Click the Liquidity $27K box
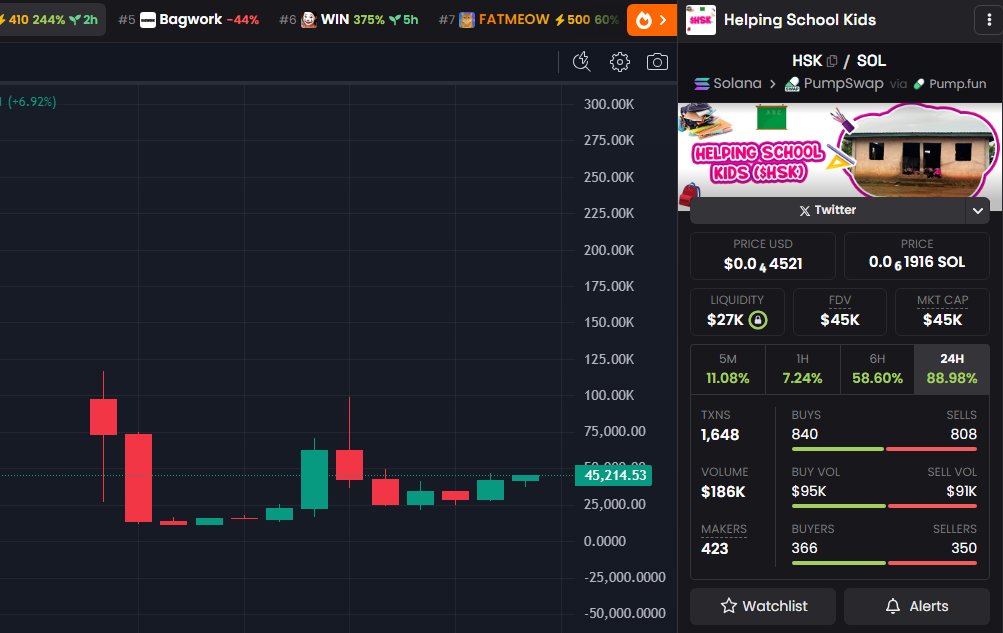This screenshot has width=1003, height=633. (737, 311)
